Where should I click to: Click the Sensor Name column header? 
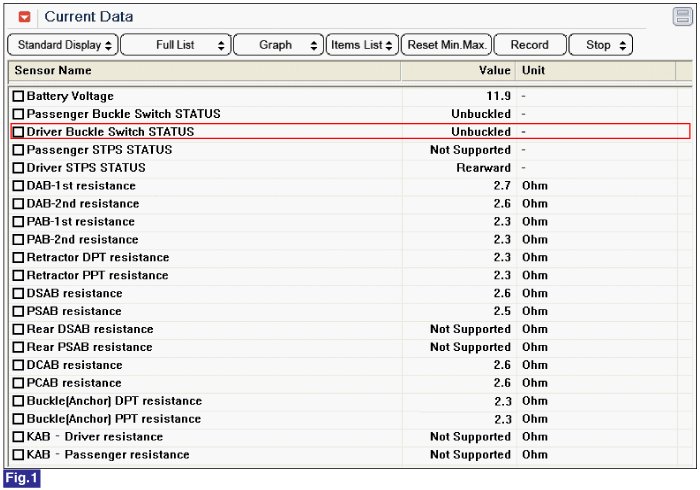click(x=204, y=71)
